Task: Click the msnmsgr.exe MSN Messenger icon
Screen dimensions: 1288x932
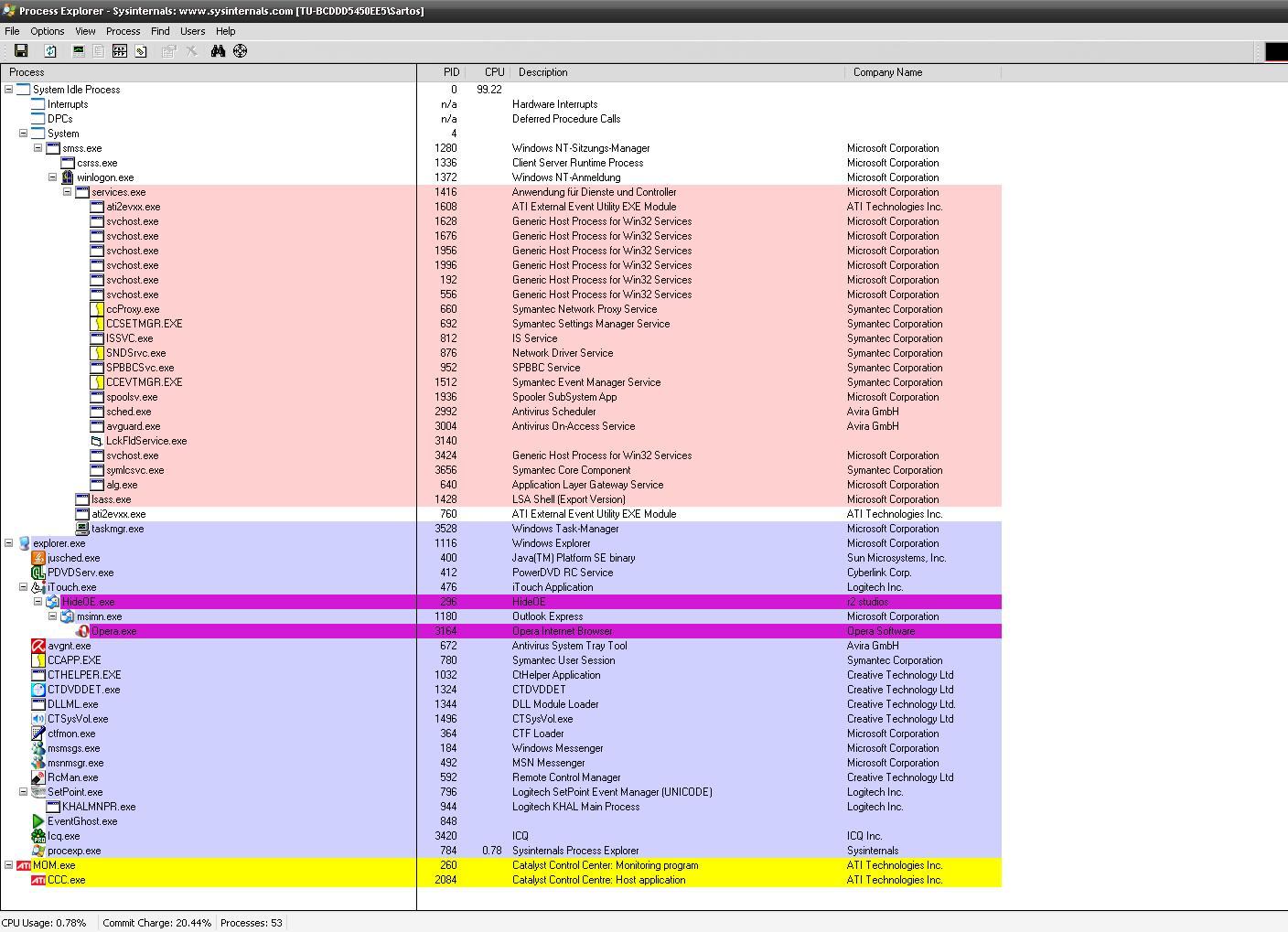Action: coord(38,763)
